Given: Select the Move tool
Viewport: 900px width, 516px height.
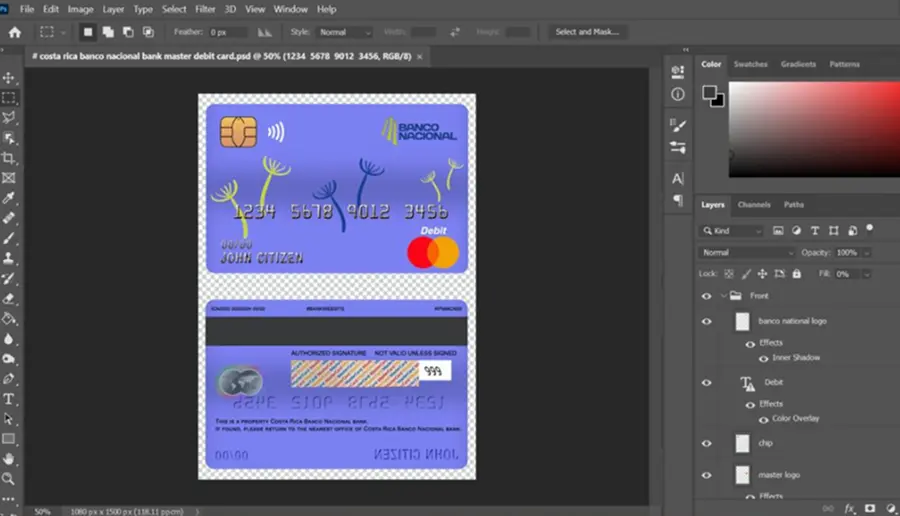Looking at the screenshot, I should click(9, 77).
